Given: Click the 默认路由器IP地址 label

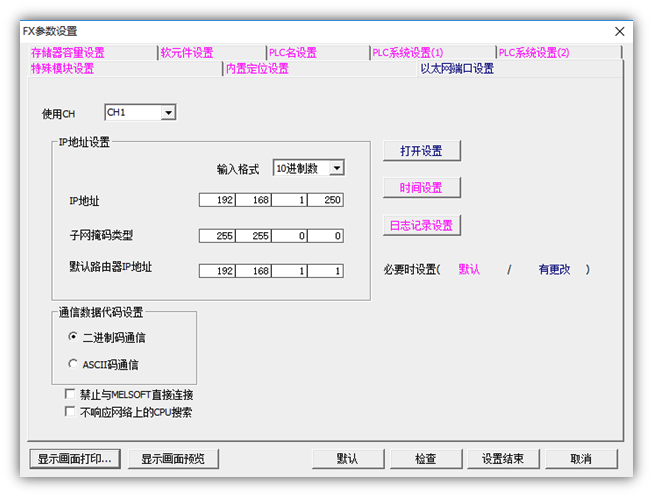Looking at the screenshot, I should [x=110, y=267].
